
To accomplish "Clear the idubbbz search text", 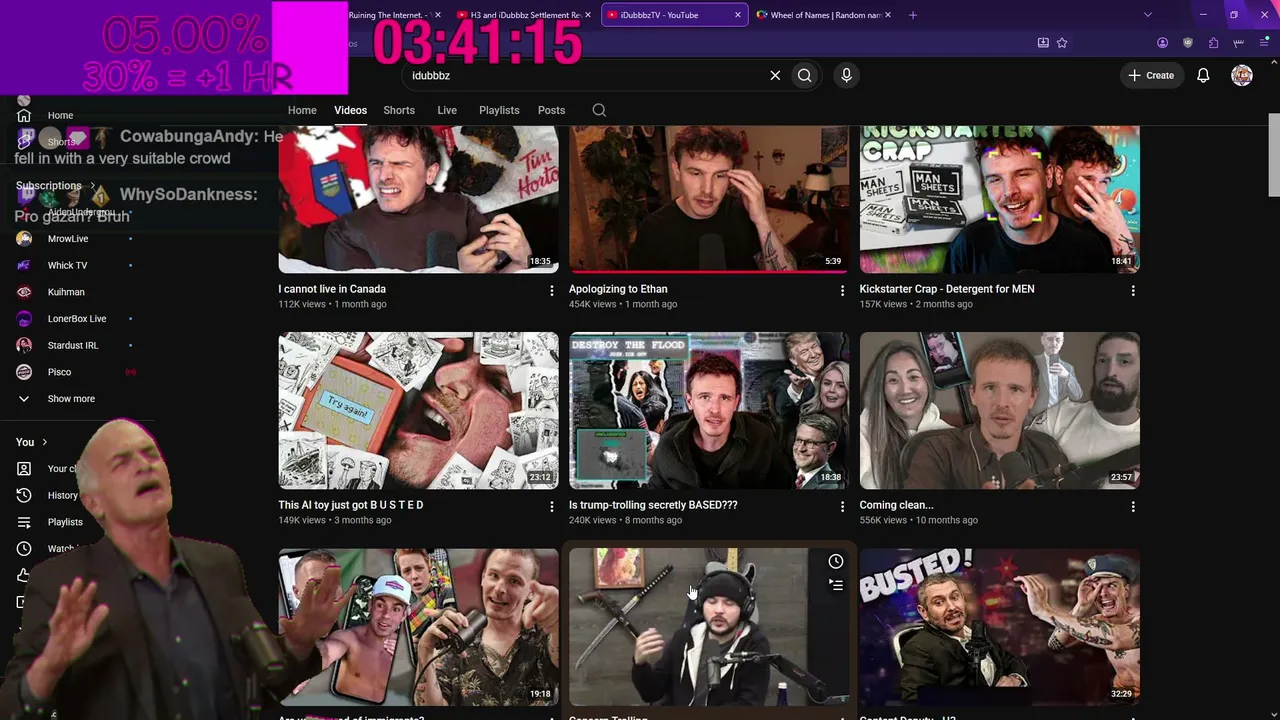I will pos(775,75).
